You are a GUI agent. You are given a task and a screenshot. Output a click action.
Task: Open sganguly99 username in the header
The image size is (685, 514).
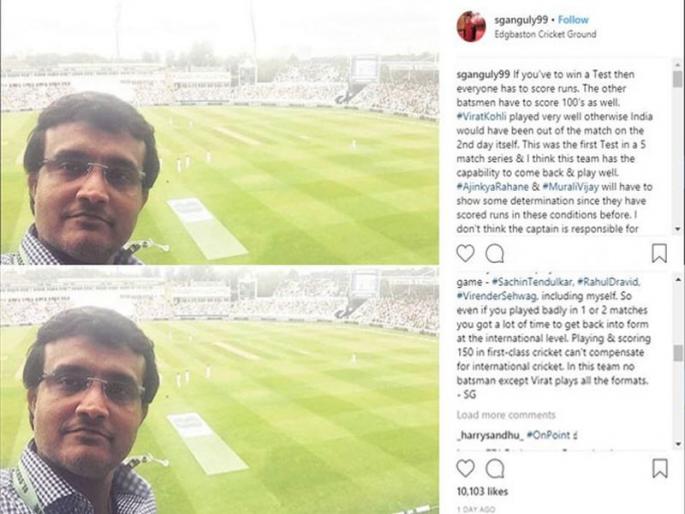click(520, 20)
